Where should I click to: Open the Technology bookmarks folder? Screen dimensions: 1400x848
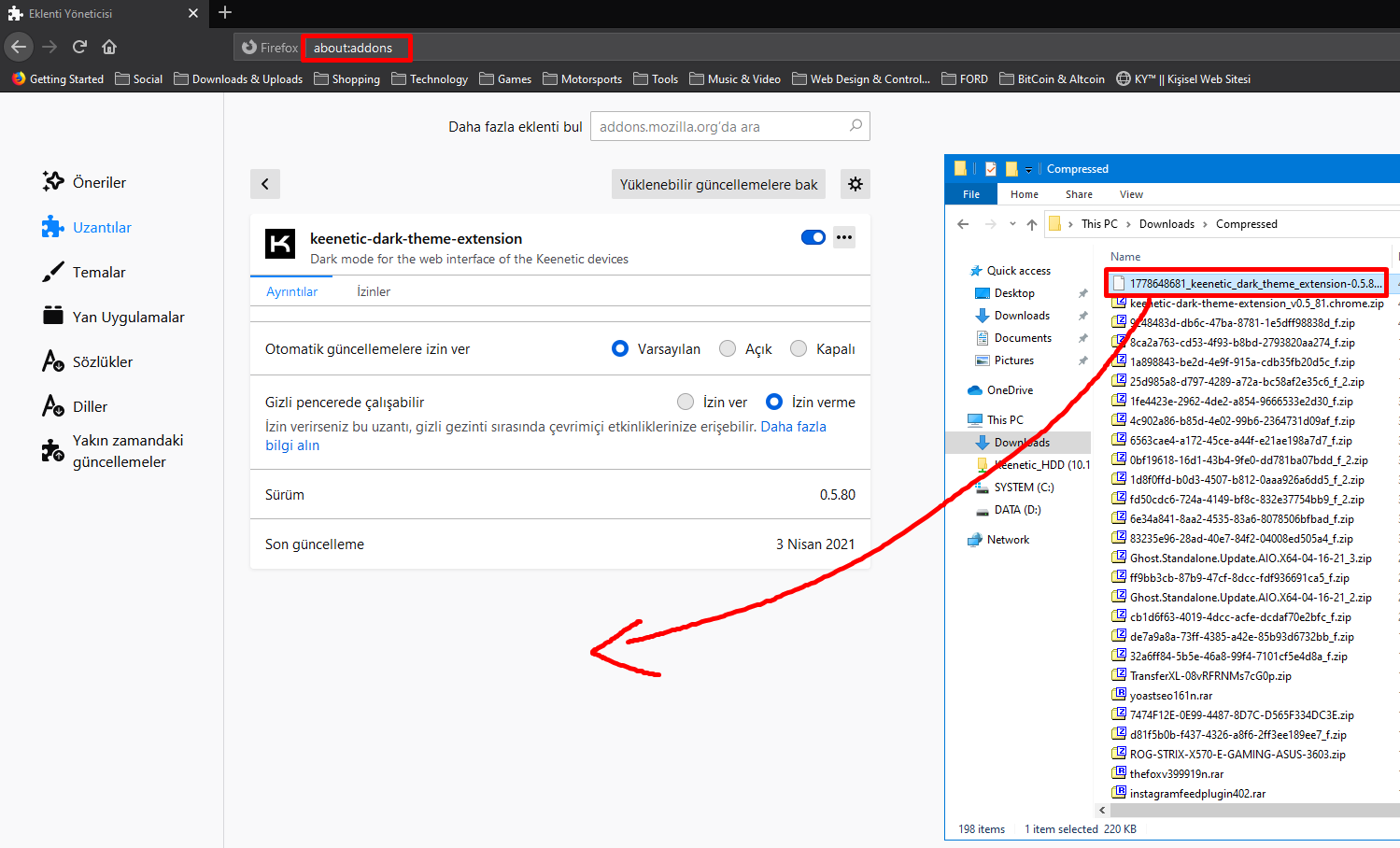pos(430,79)
